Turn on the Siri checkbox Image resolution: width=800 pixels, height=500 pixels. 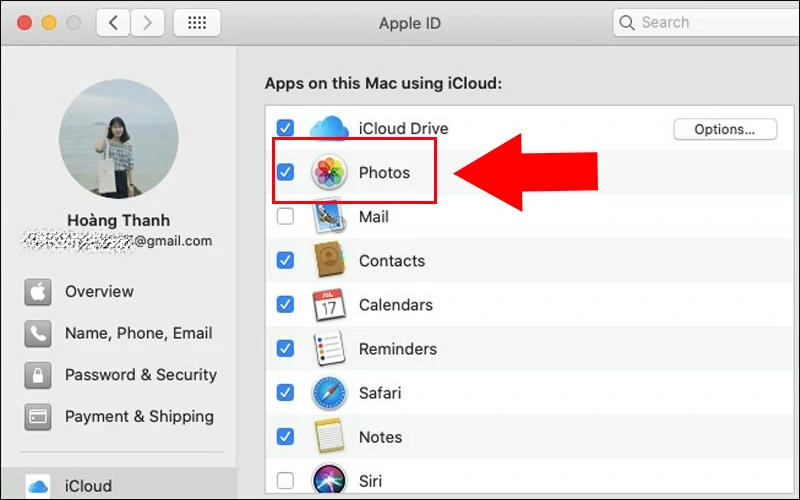[285, 481]
